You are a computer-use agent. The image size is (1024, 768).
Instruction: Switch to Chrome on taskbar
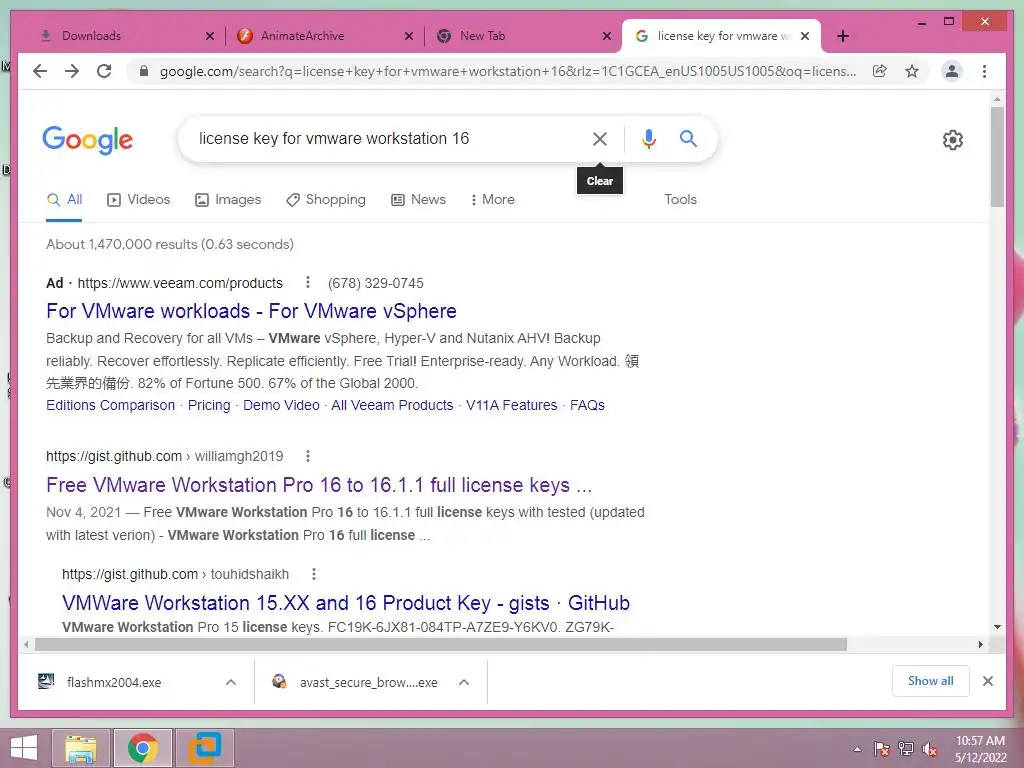pyautogui.click(x=142, y=748)
